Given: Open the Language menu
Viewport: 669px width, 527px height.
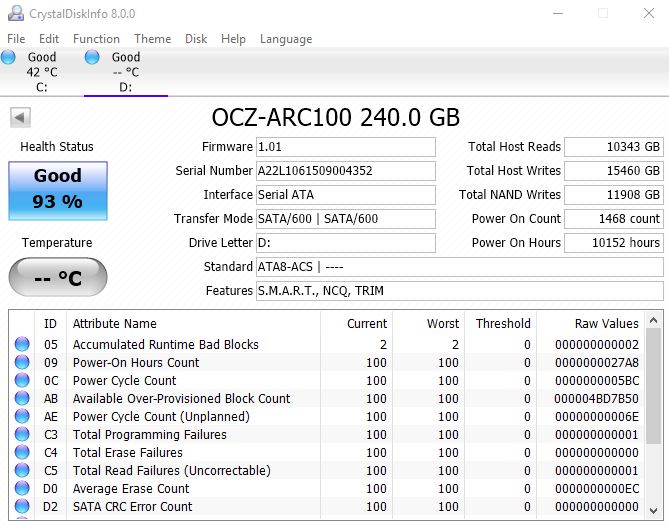Looking at the screenshot, I should pos(286,39).
